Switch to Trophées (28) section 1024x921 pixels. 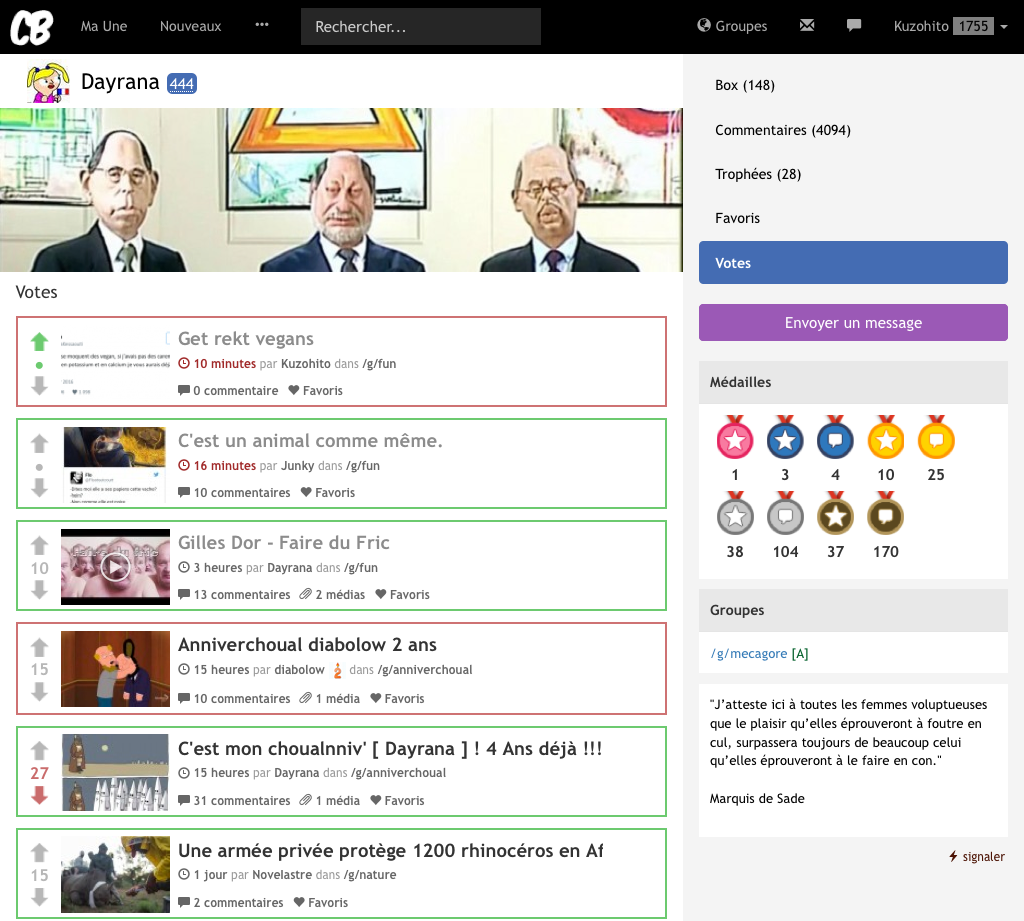pyautogui.click(x=757, y=174)
